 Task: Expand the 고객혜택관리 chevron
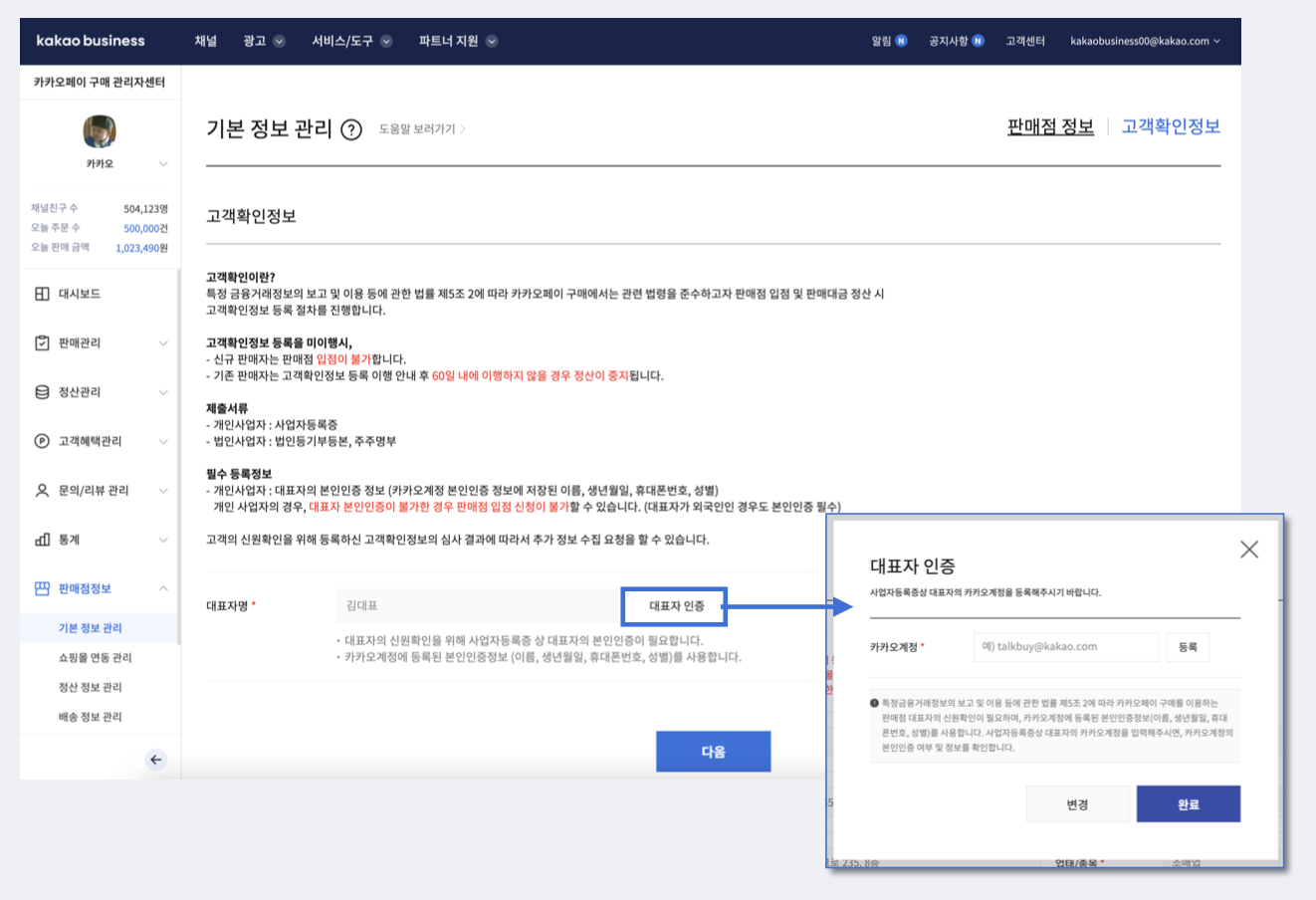pos(163,442)
